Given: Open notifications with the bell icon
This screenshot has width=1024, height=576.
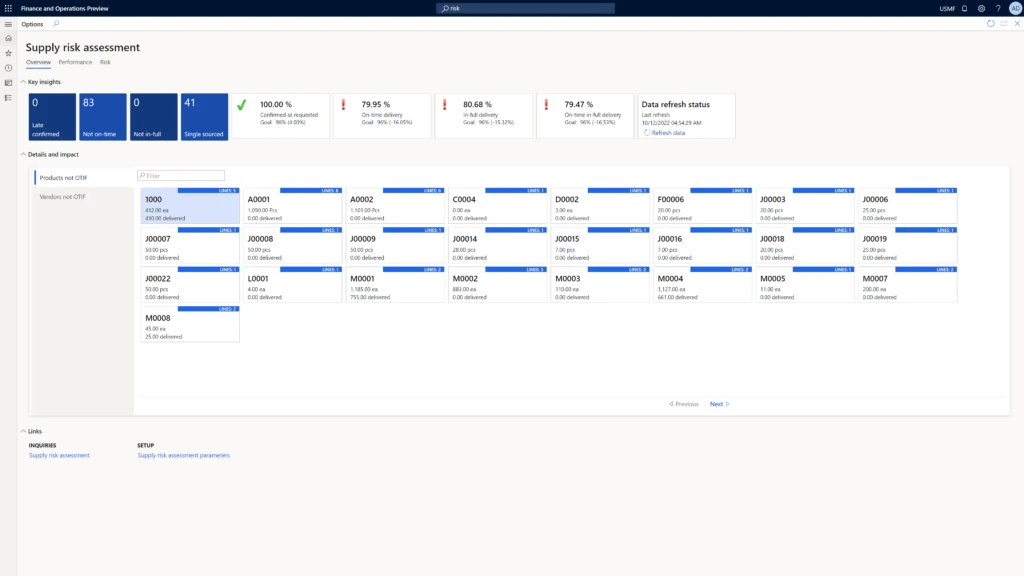Looking at the screenshot, I should tap(962, 8).
